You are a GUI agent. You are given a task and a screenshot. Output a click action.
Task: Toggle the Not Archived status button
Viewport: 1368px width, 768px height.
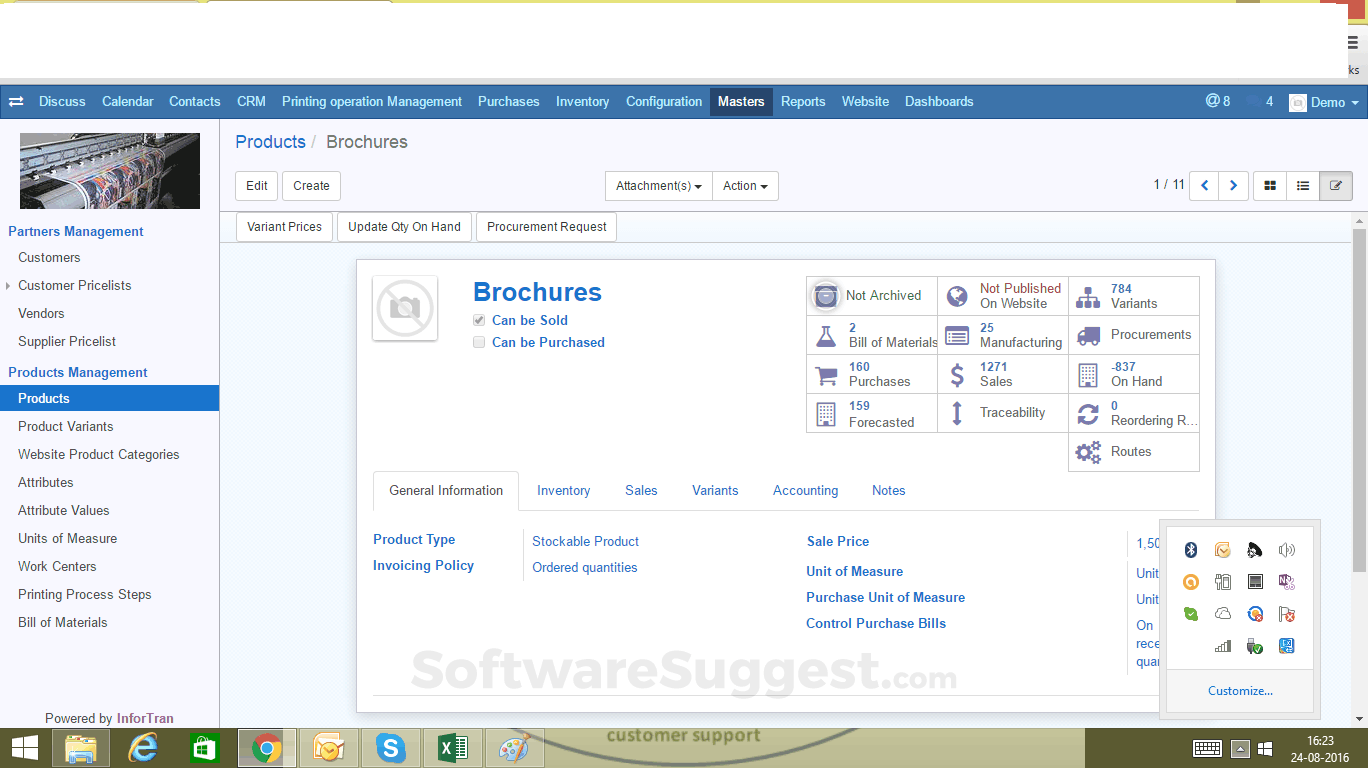[871, 296]
